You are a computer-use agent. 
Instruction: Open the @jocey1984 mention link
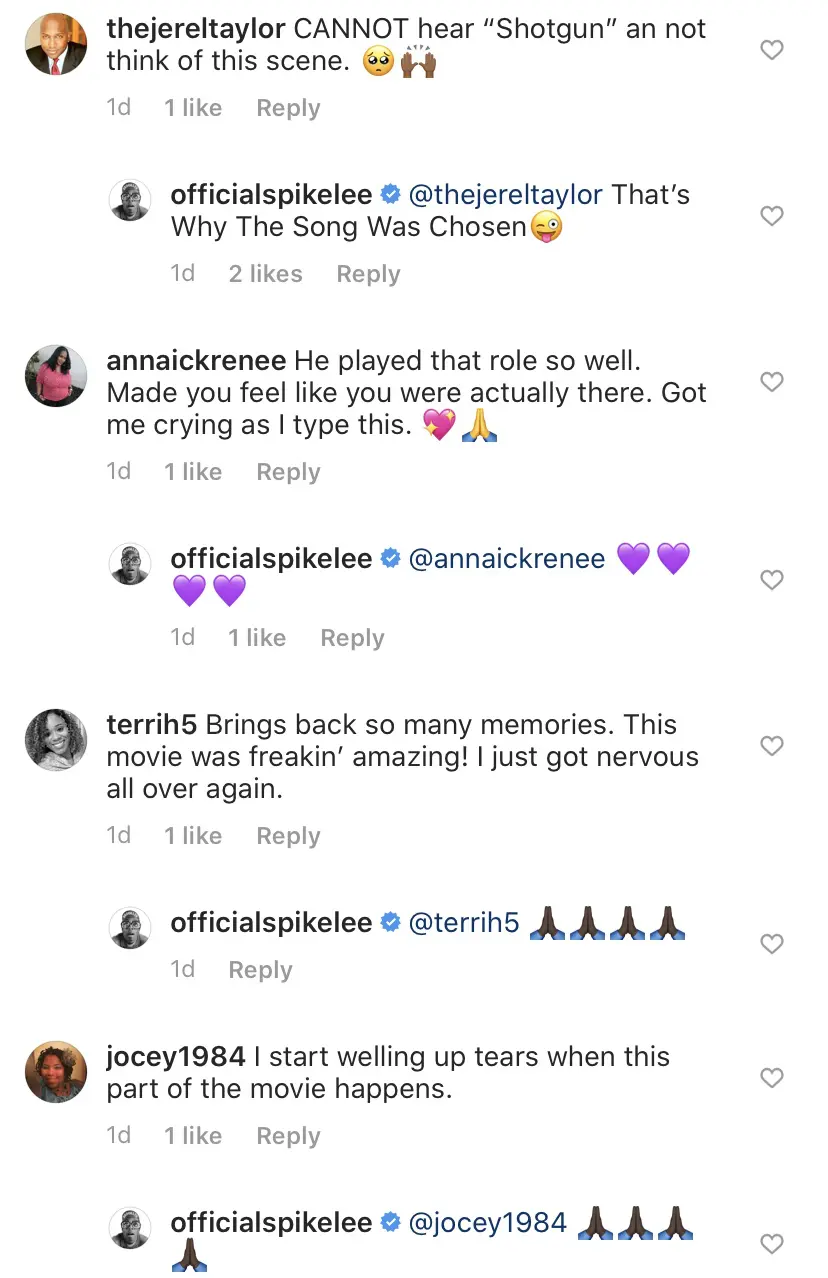(x=488, y=1222)
